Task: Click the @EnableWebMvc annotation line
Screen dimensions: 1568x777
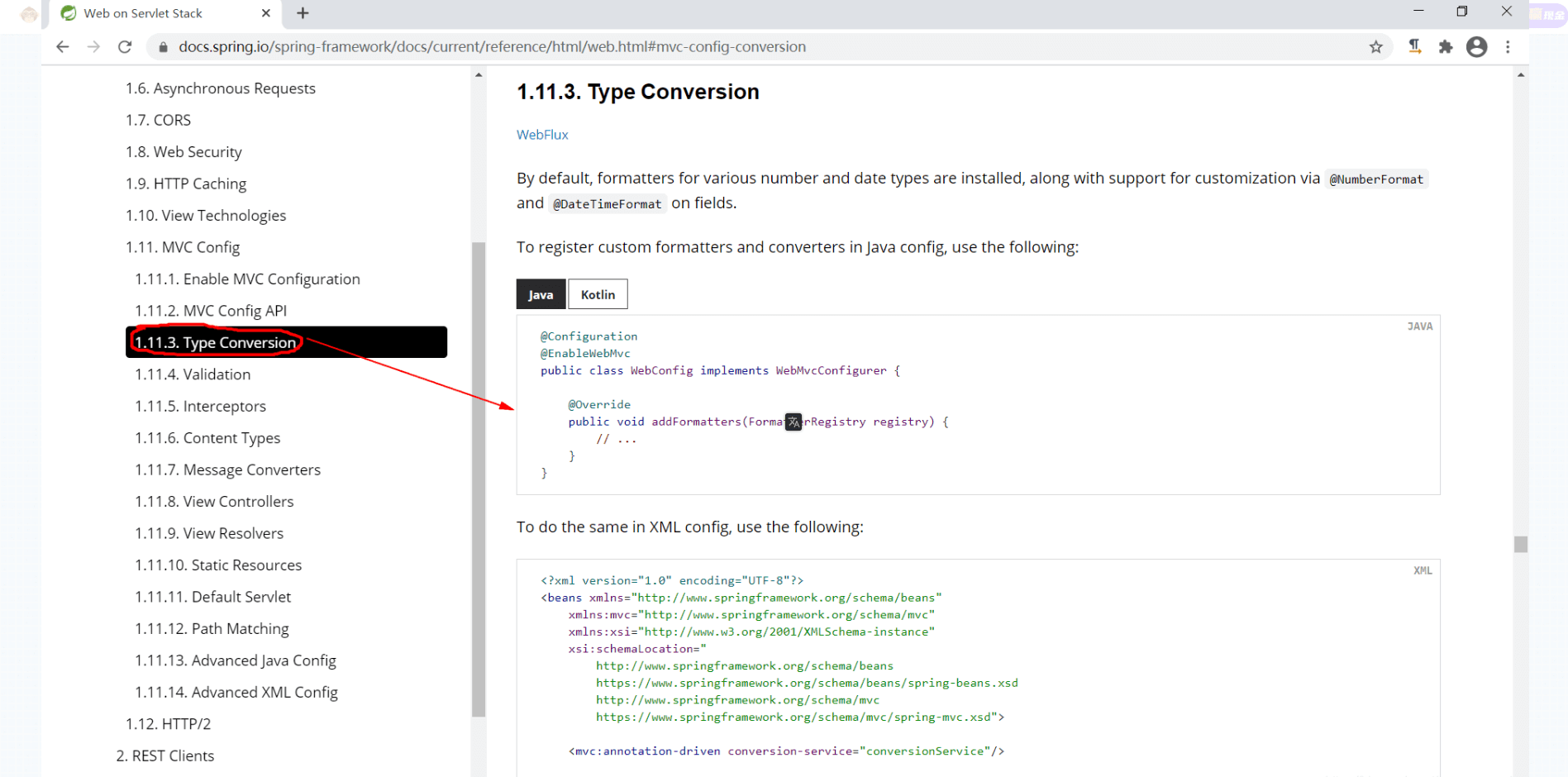Action: (585, 354)
